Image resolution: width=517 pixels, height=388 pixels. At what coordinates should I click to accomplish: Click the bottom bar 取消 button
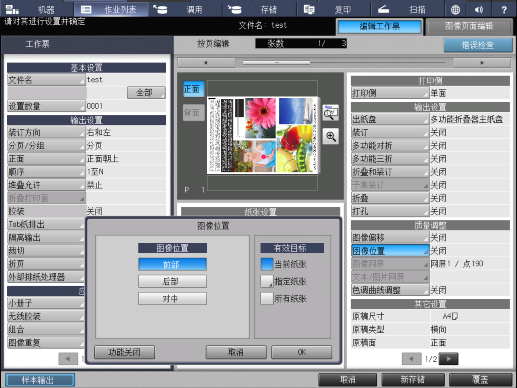pos(348,380)
